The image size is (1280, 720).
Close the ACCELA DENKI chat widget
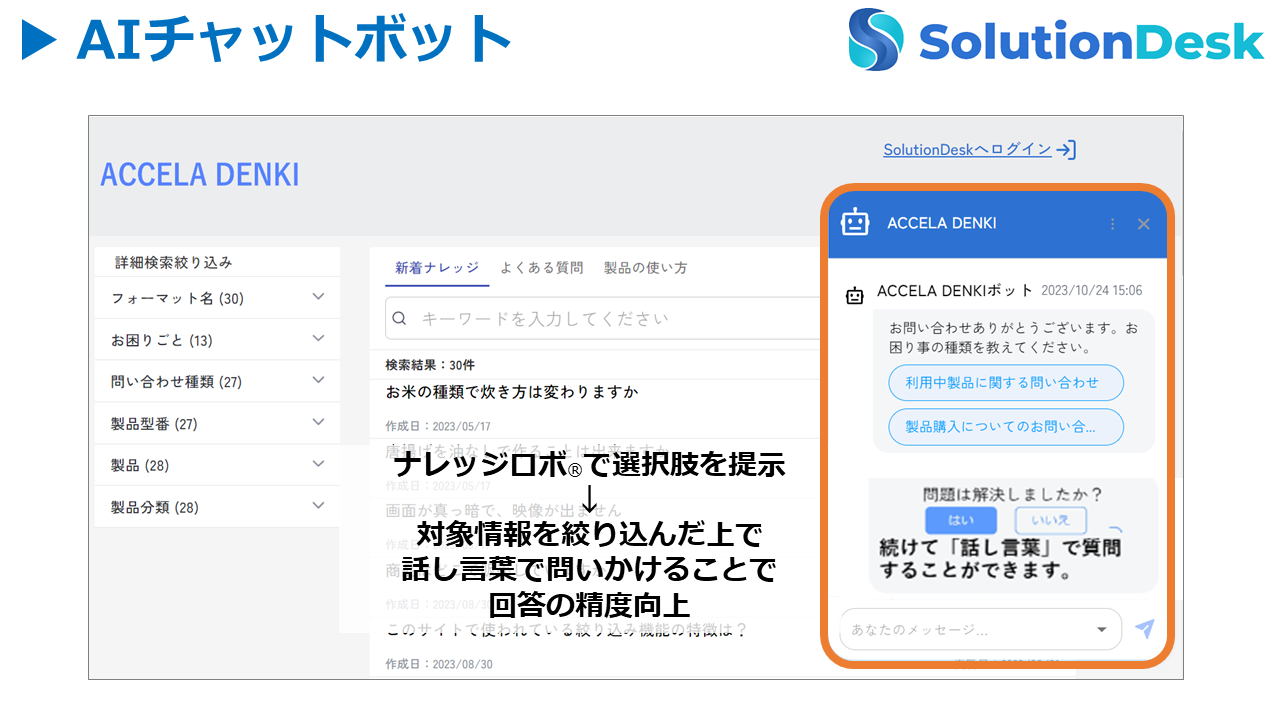(1144, 224)
